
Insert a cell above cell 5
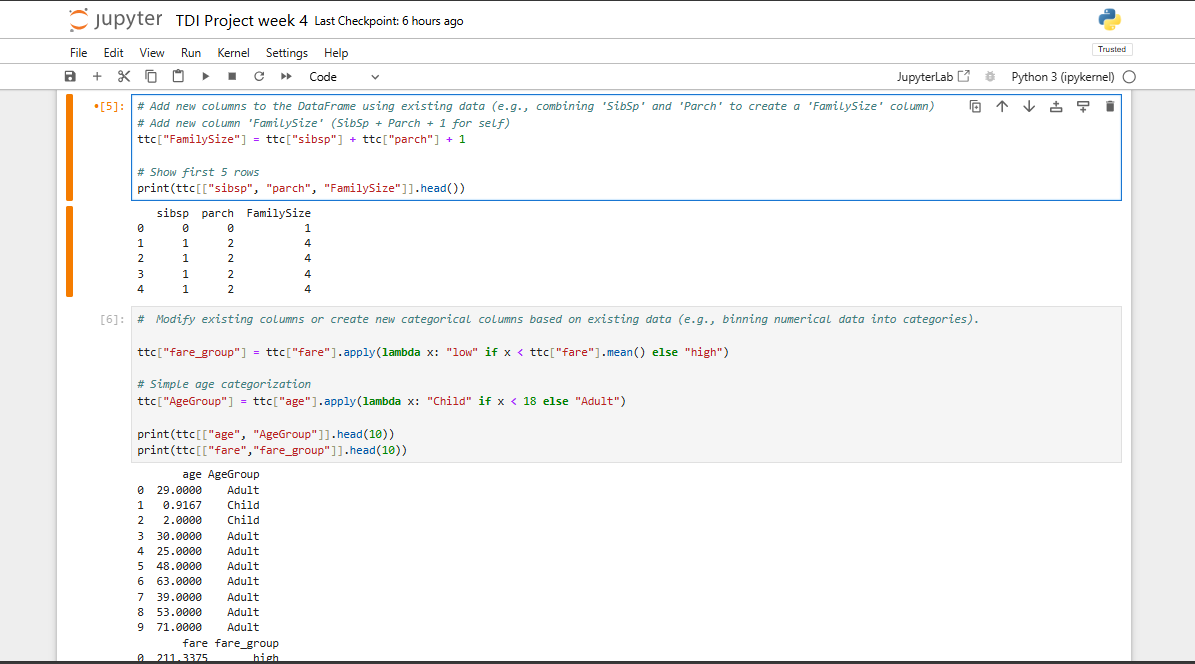point(1056,107)
